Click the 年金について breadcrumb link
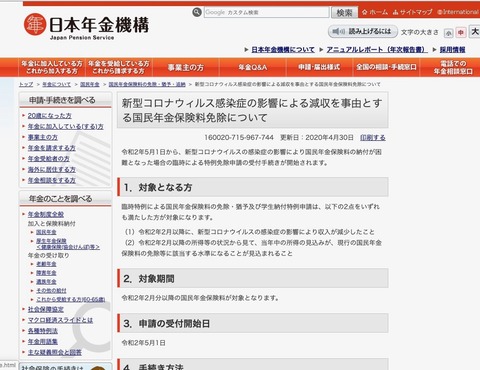 [x=56, y=84]
